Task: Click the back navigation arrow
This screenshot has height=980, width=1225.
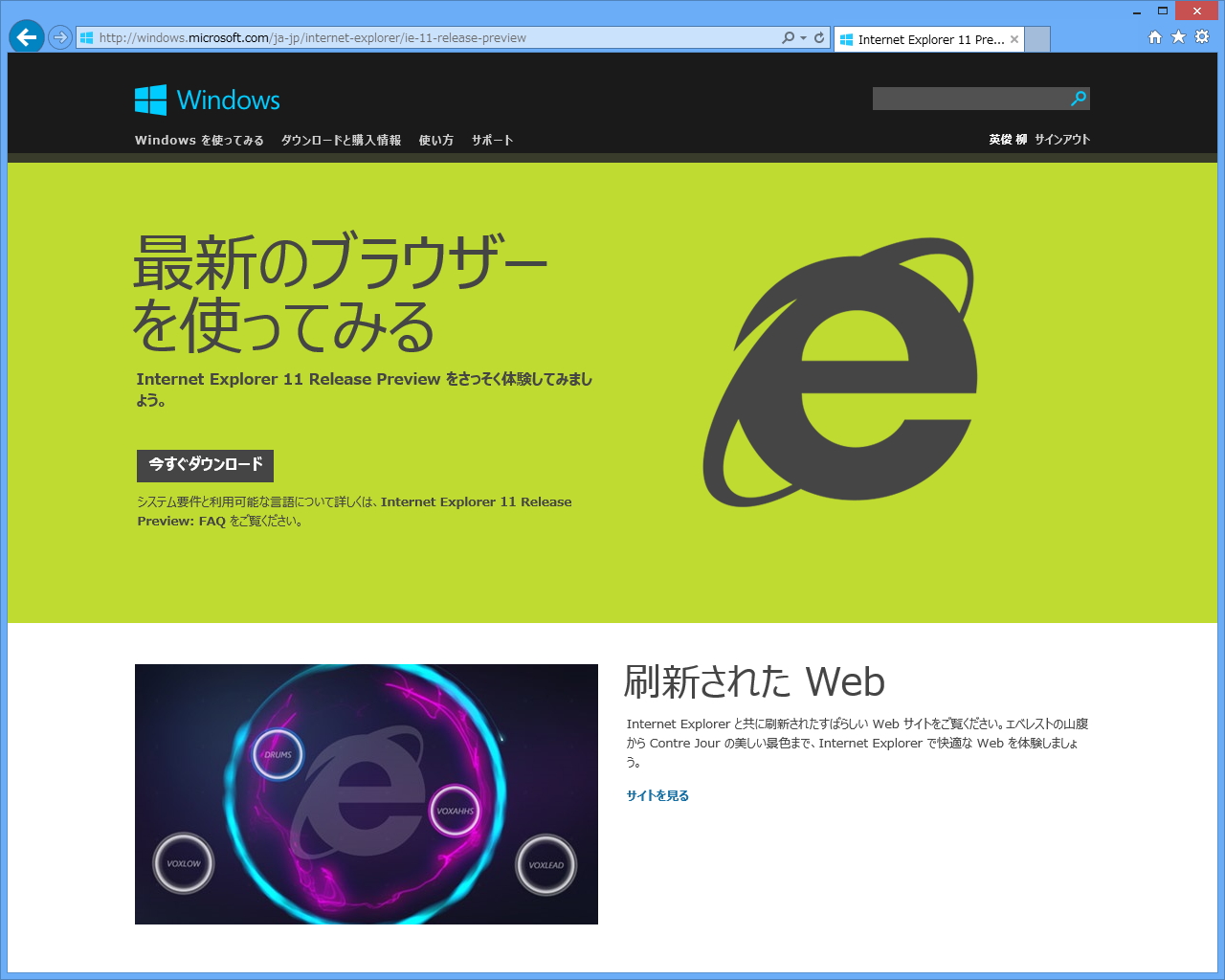Action: (x=27, y=36)
